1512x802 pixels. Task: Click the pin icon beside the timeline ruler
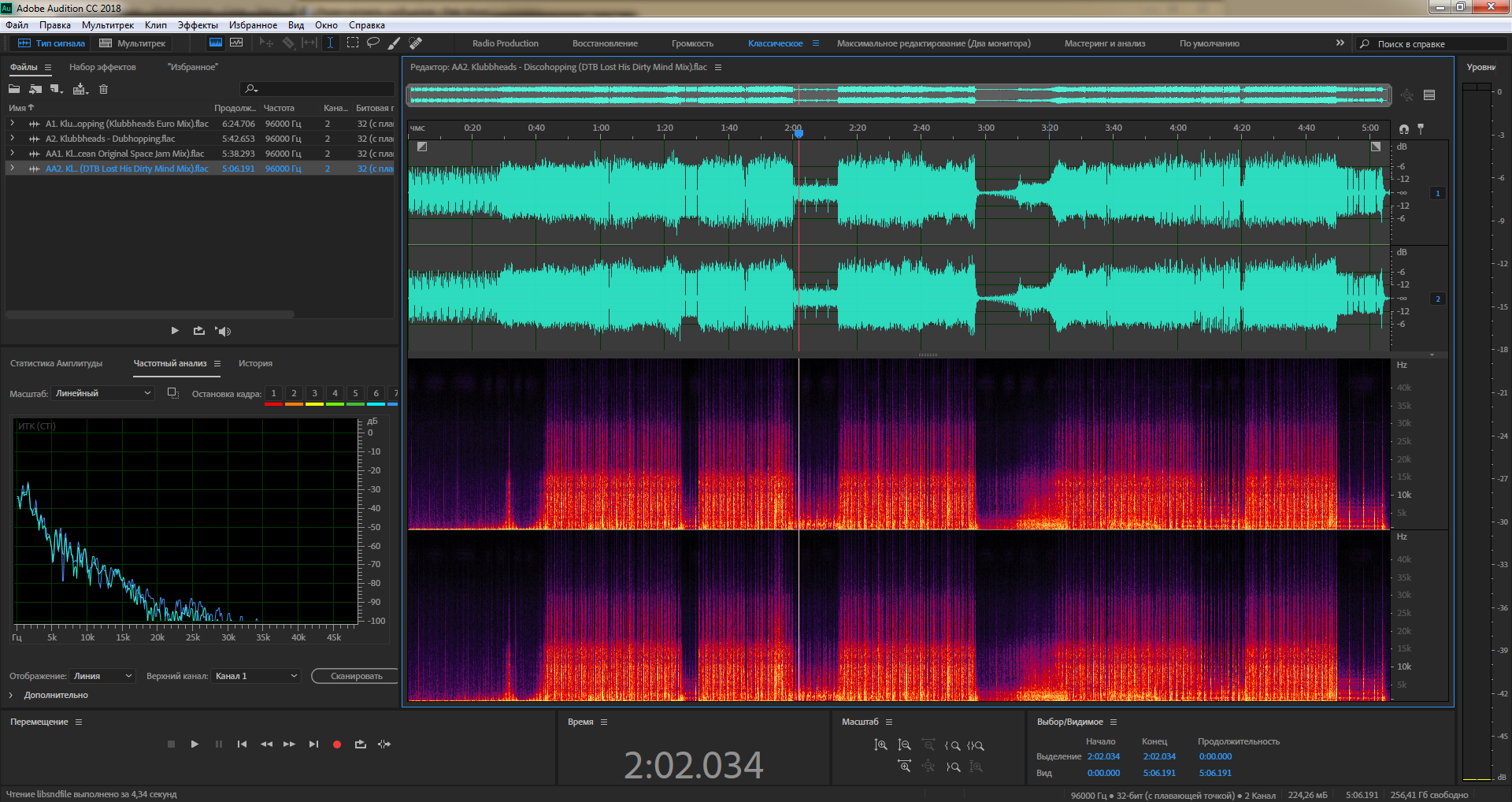click(1421, 128)
